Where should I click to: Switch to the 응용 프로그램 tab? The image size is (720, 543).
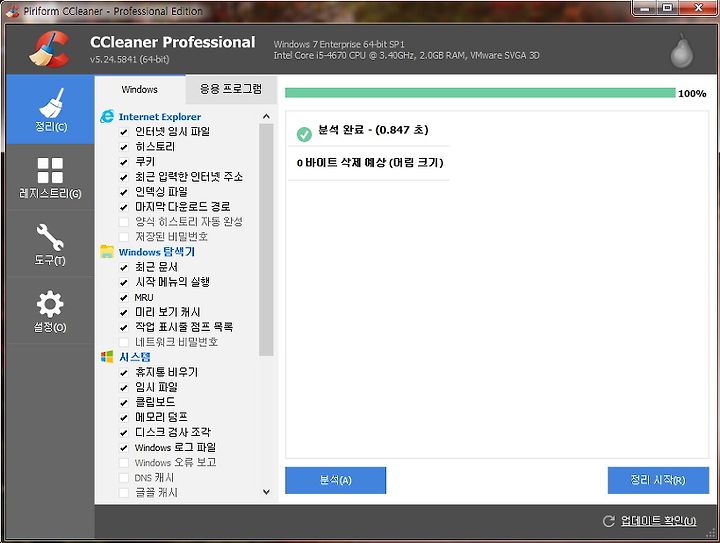pos(231,90)
